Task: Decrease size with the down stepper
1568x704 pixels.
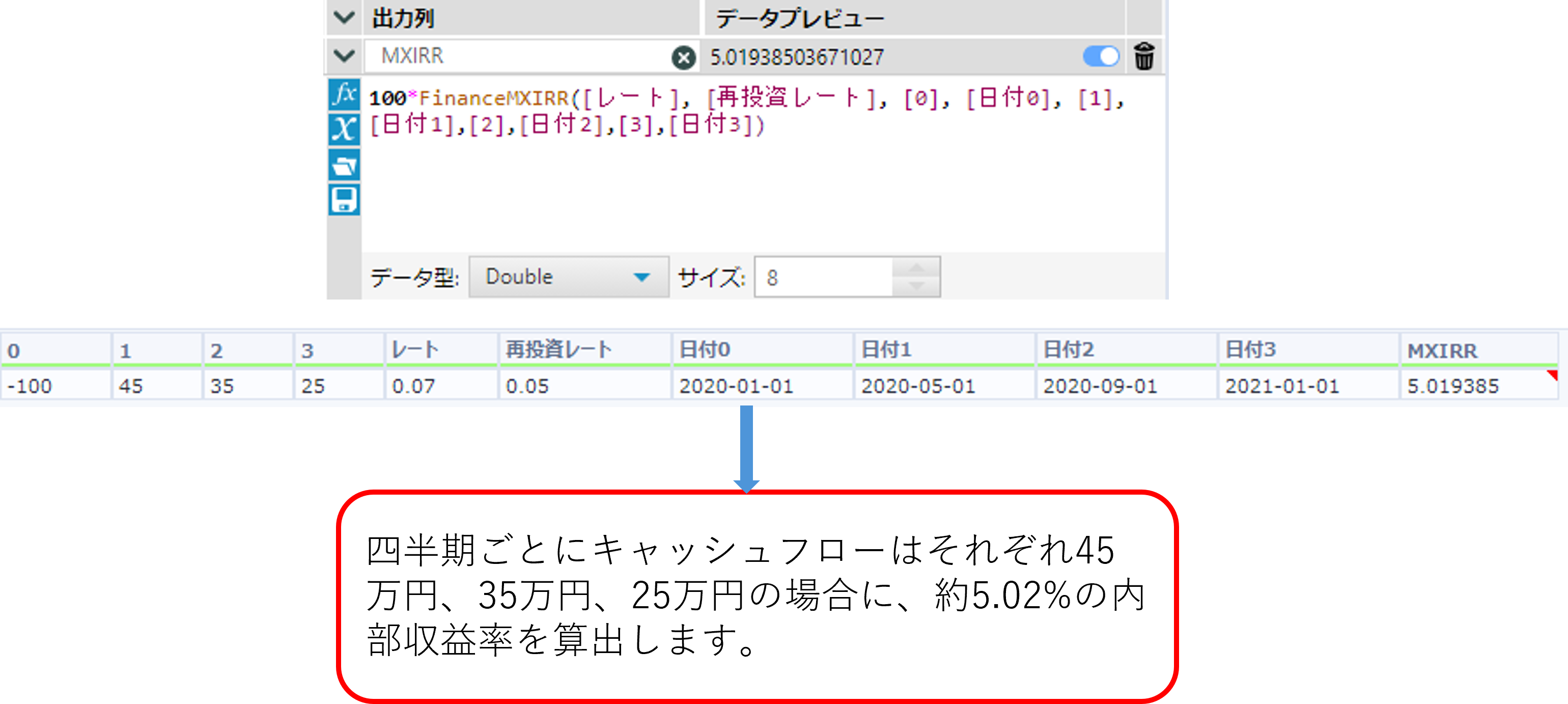Action: coord(916,286)
